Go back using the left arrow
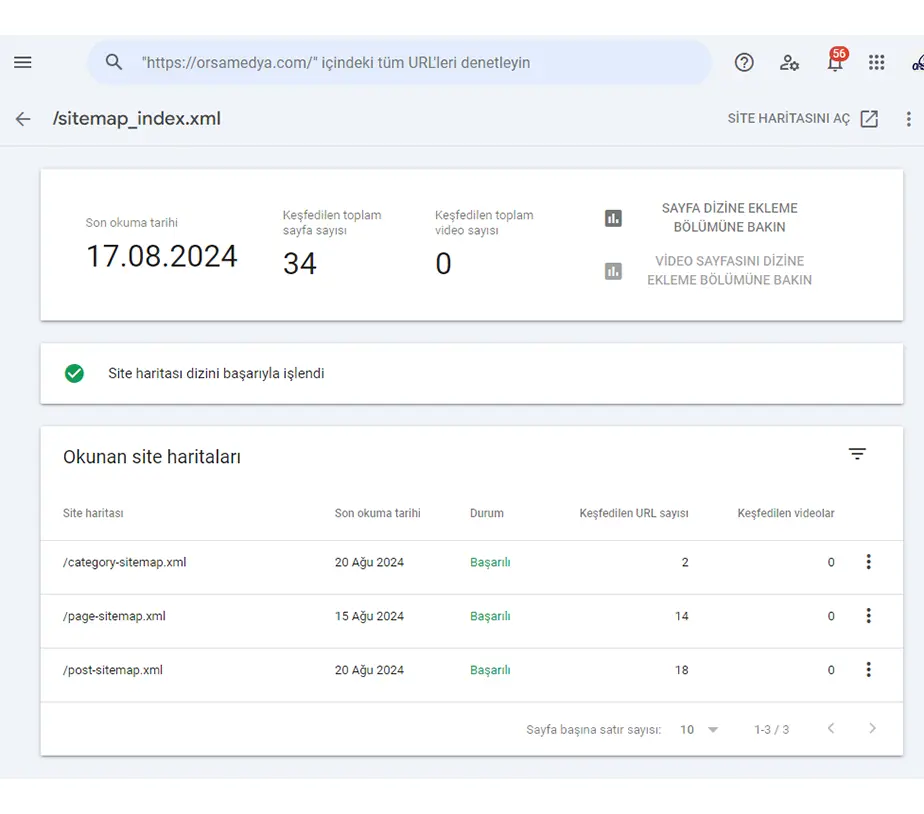The image size is (924, 814). [x=23, y=119]
